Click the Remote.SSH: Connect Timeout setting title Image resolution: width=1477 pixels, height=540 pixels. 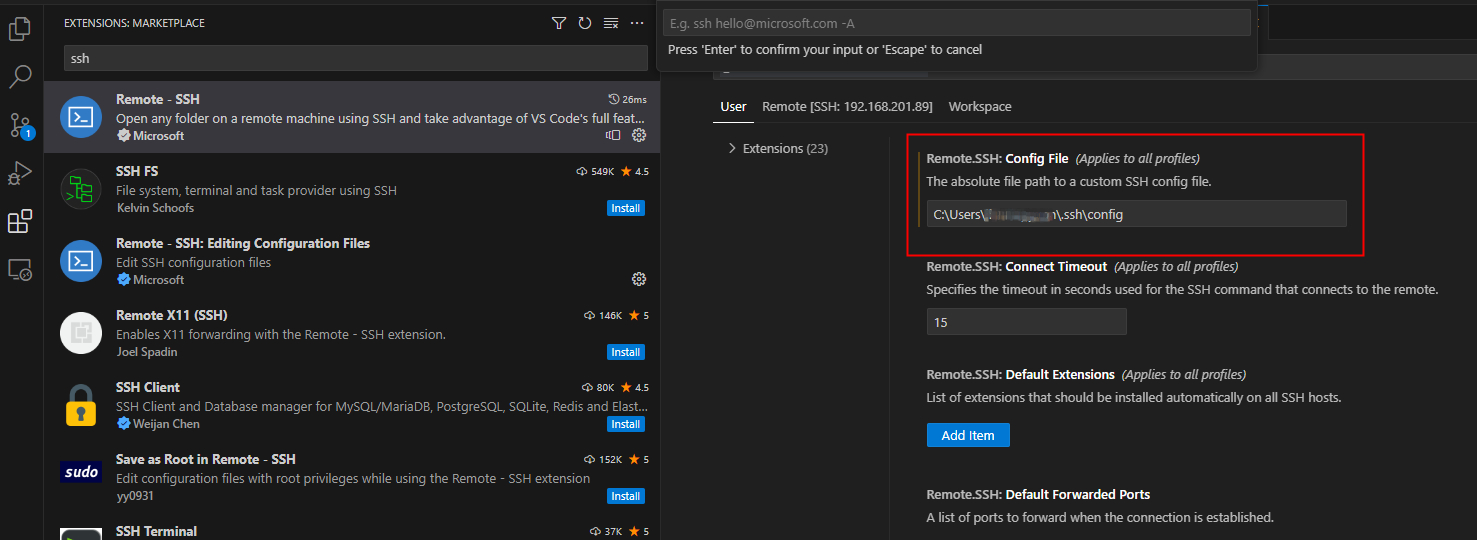click(1017, 266)
